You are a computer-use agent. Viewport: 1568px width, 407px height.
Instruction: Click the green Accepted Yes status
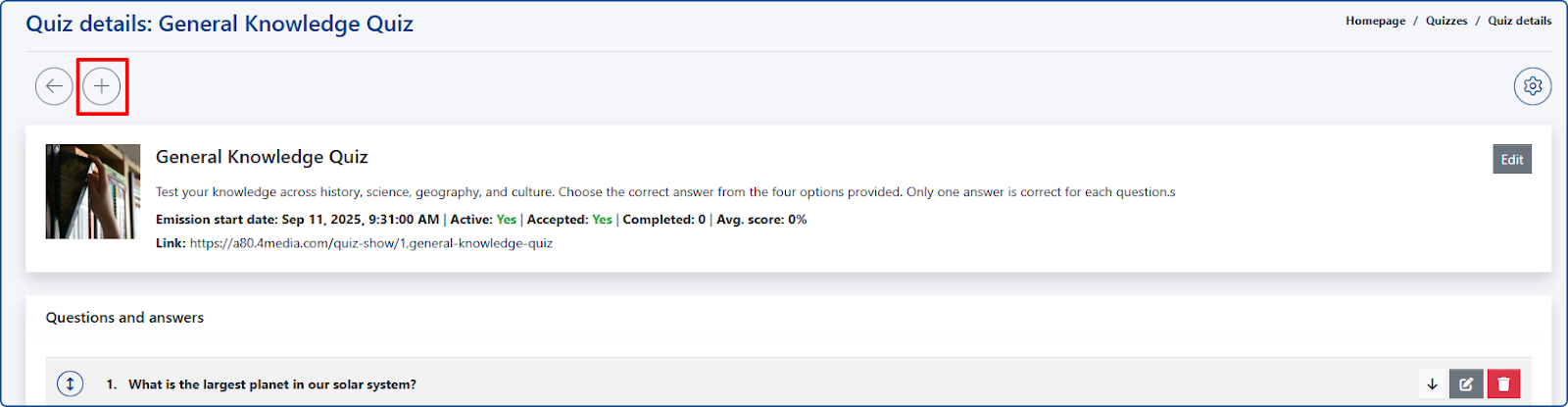click(602, 220)
